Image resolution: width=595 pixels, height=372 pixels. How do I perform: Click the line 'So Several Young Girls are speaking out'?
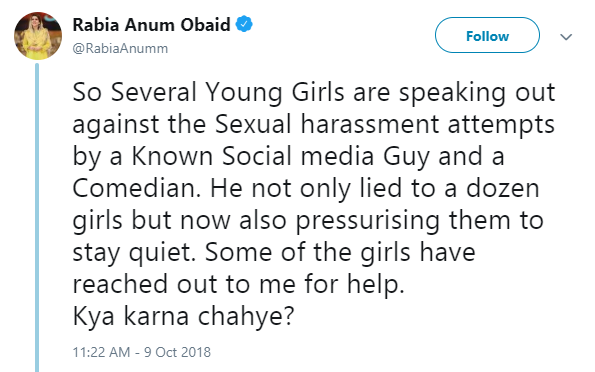[314, 93]
